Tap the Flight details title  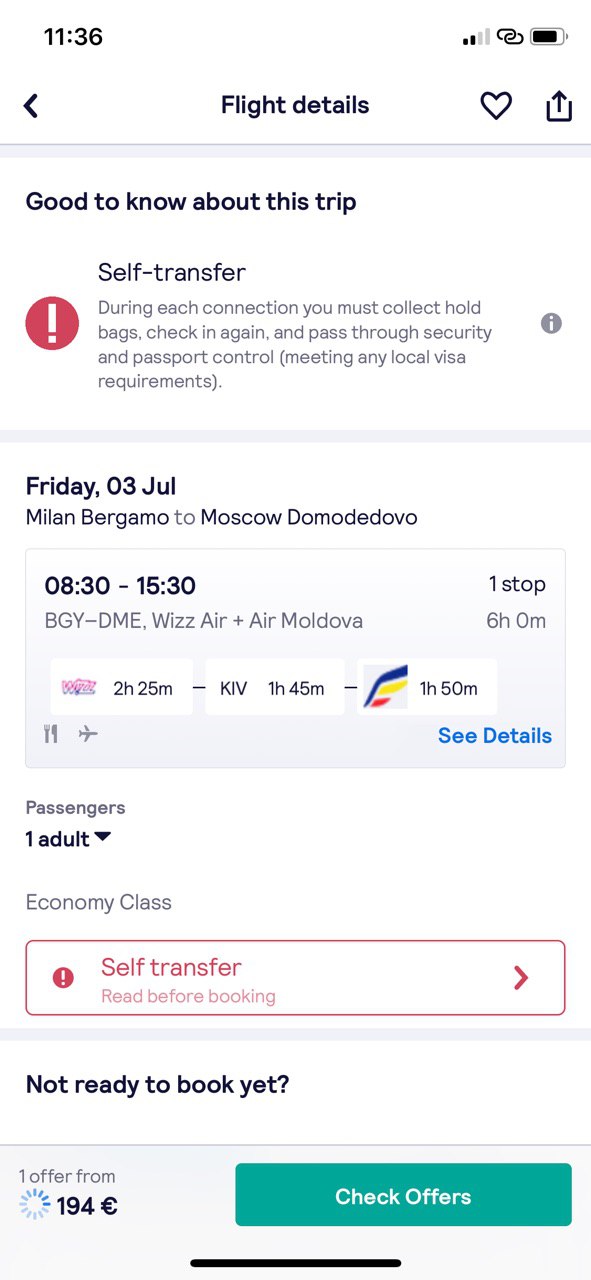[295, 106]
